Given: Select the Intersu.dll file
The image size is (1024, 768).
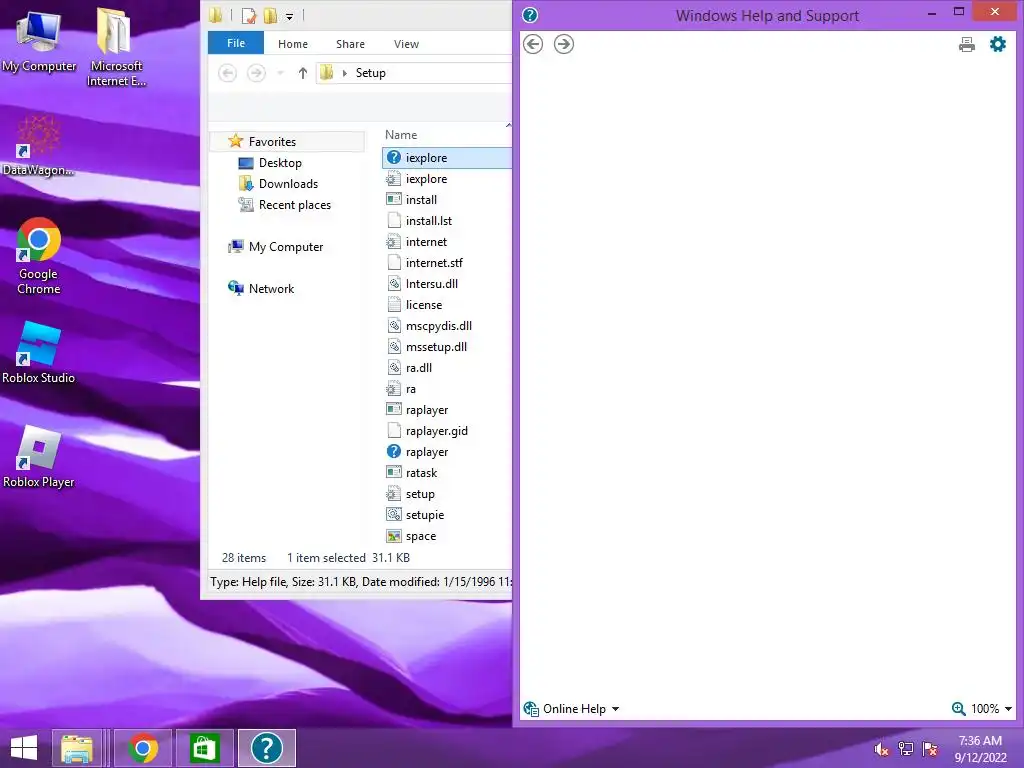Looking at the screenshot, I should pyautogui.click(x=431, y=283).
